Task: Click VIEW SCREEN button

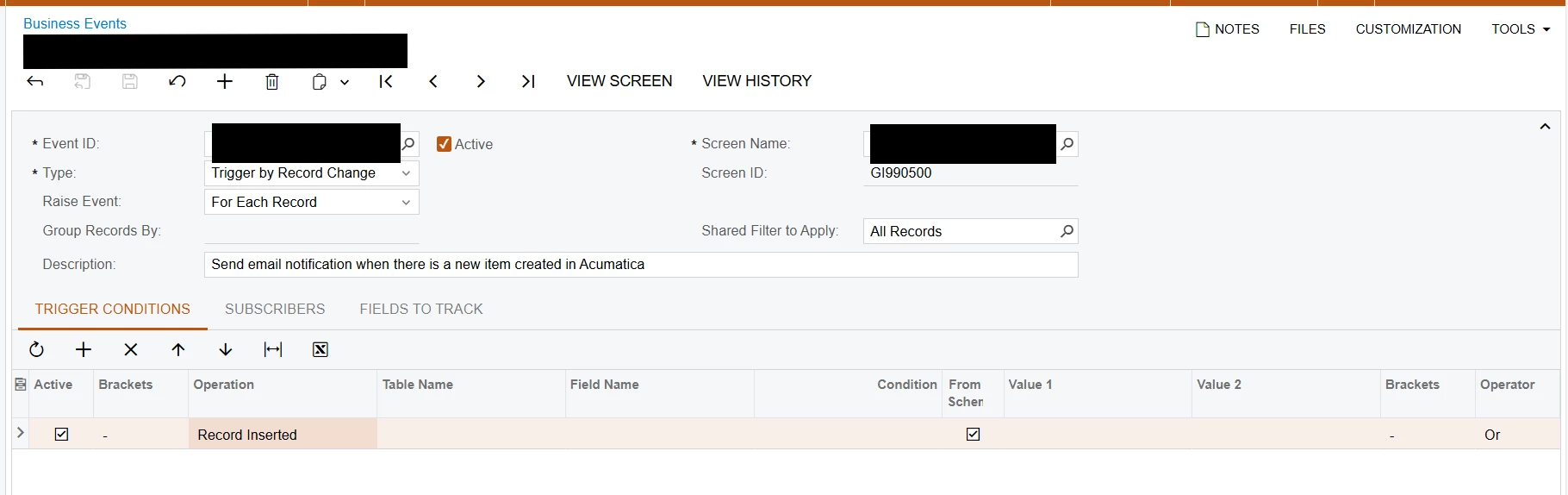Action: coord(619,81)
